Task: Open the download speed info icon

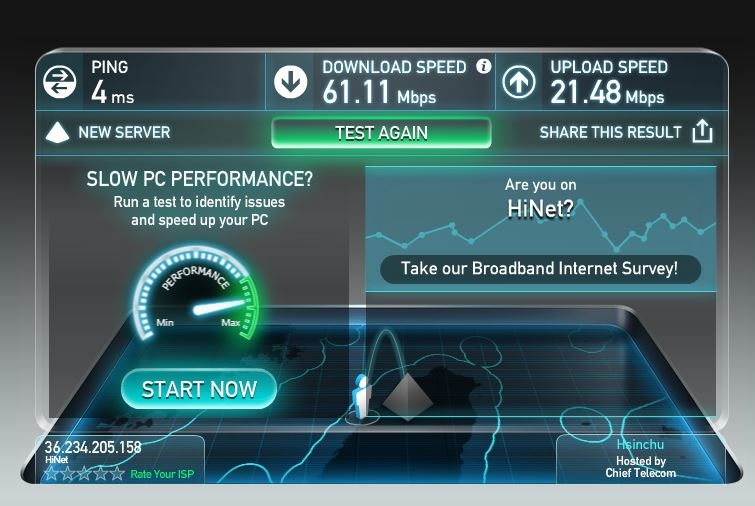Action: point(483,66)
